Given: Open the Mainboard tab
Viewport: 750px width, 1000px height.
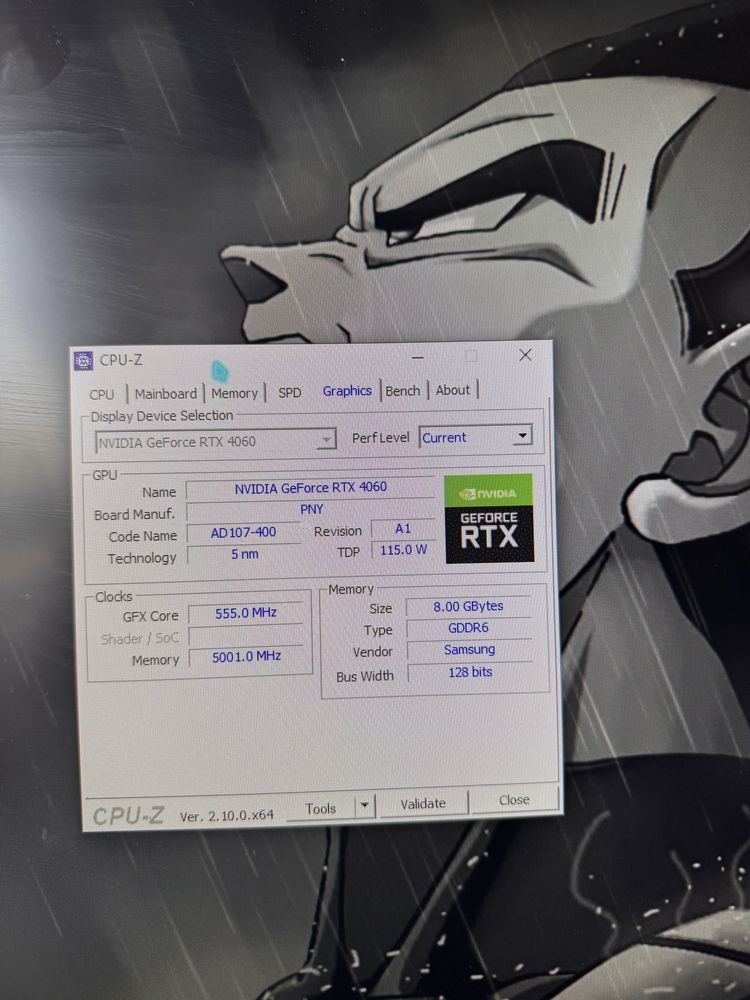Looking at the screenshot, I should pyautogui.click(x=166, y=393).
